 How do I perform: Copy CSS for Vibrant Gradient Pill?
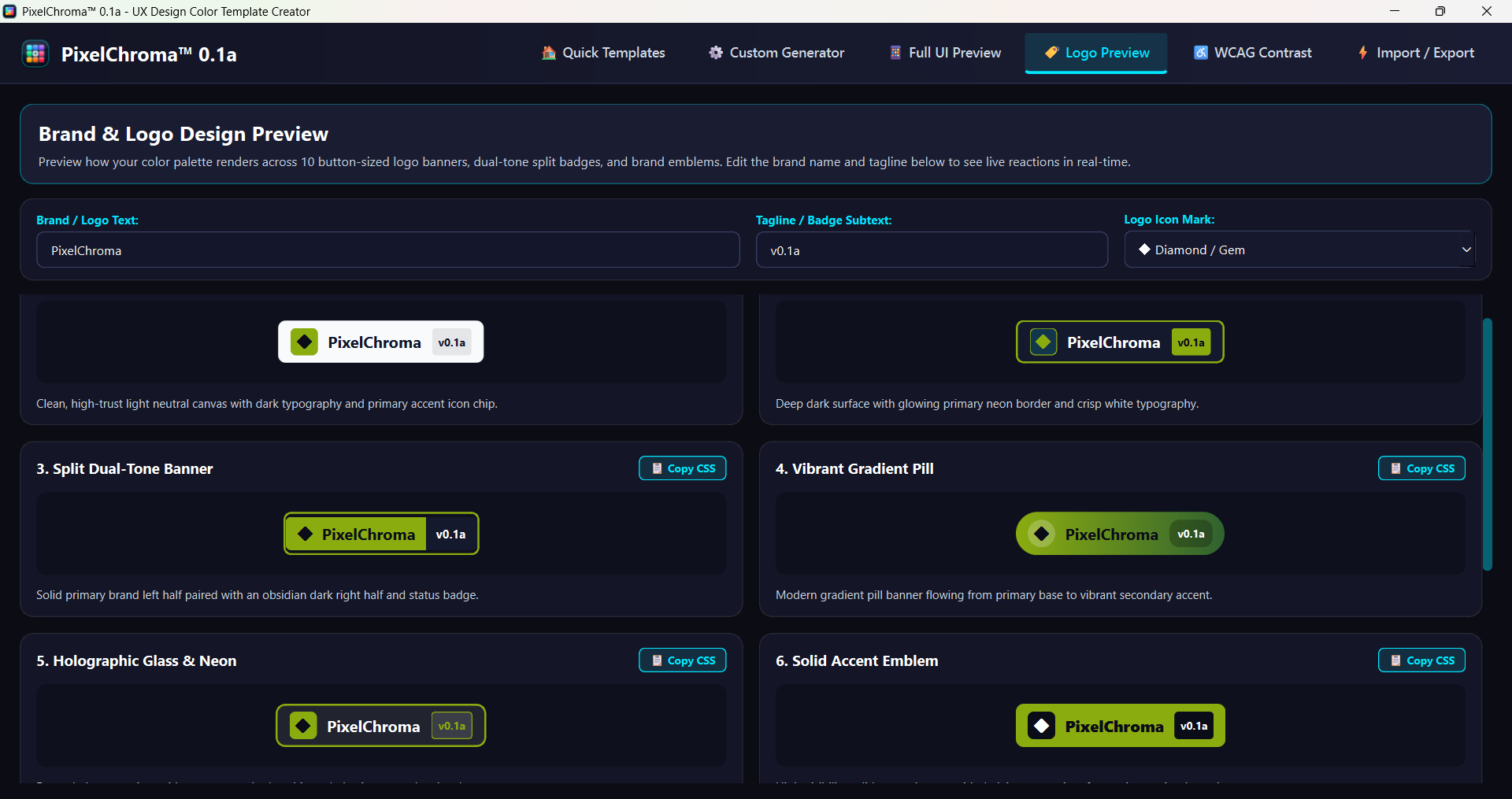pos(1422,468)
